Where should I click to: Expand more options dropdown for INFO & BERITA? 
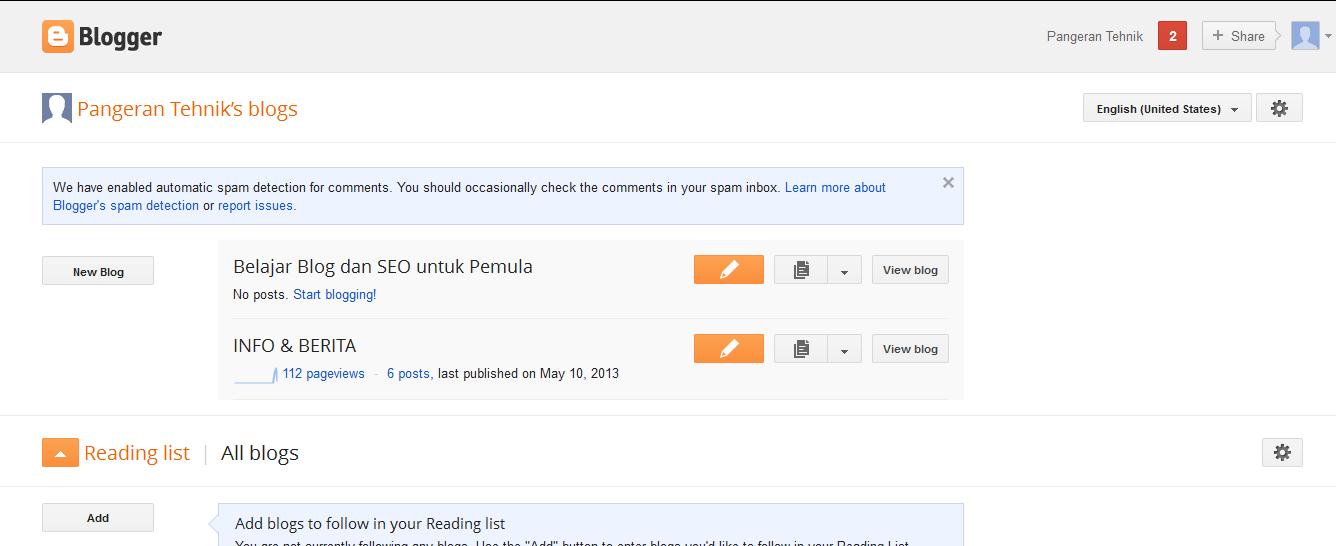(x=844, y=350)
